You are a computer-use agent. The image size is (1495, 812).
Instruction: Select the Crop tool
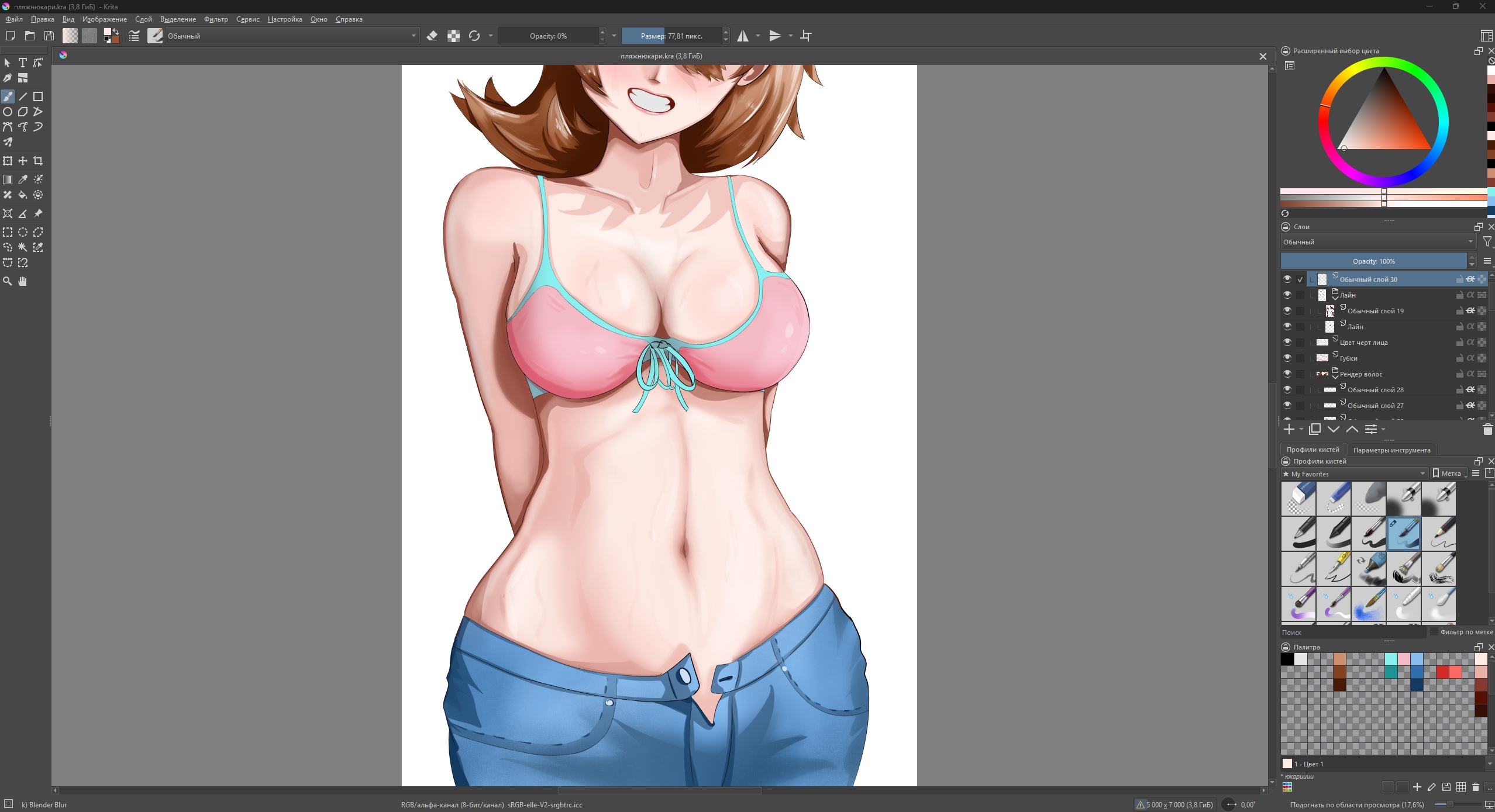[38, 161]
